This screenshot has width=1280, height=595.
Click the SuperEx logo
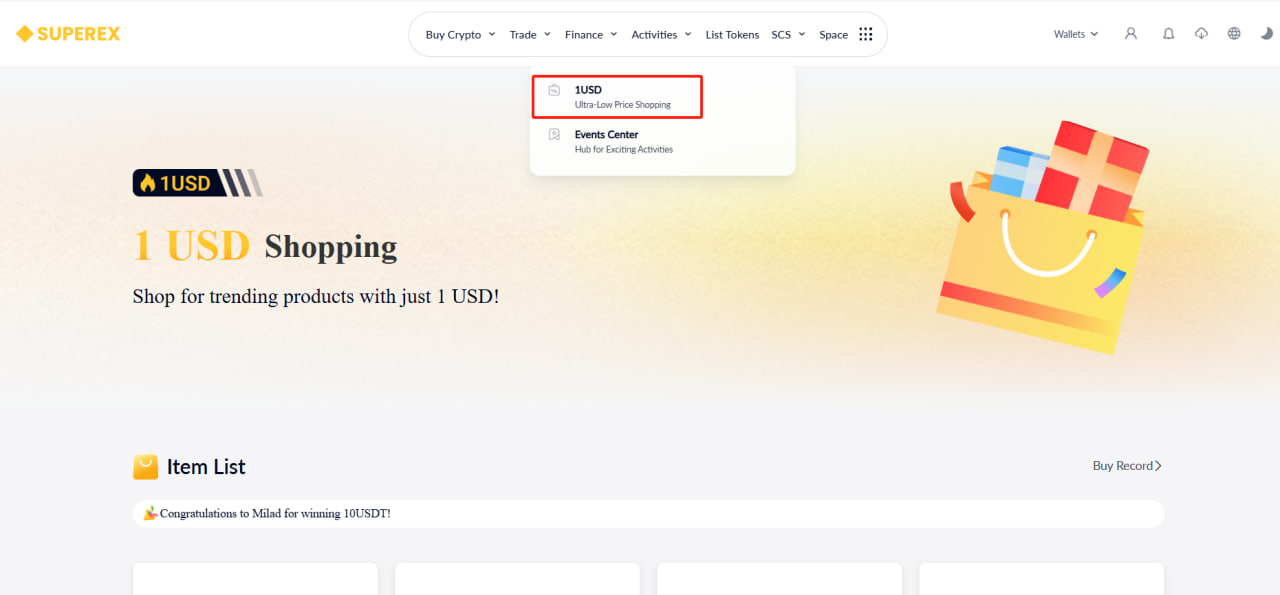[68, 34]
